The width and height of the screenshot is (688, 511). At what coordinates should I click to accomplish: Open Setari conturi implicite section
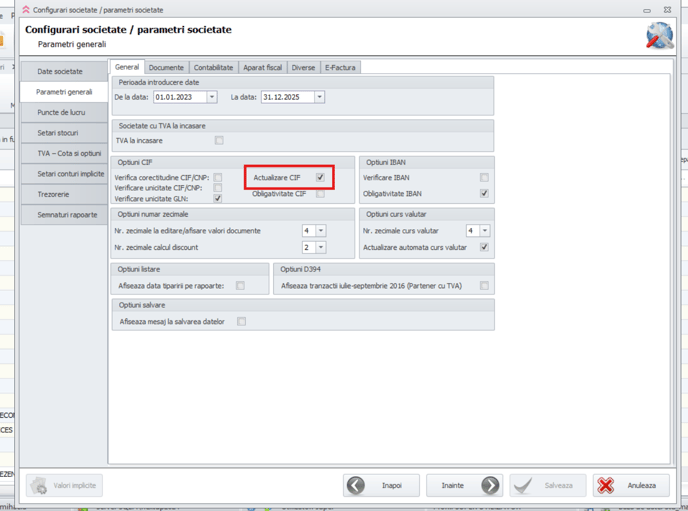64,174
